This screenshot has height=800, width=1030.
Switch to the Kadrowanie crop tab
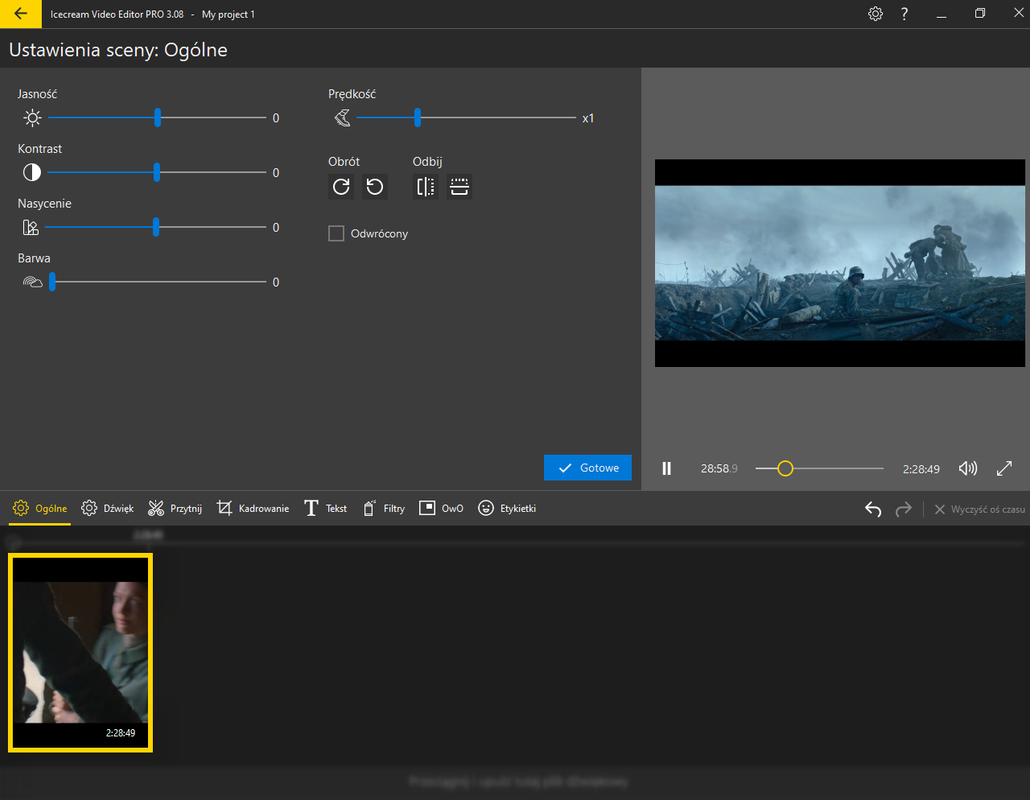253,508
